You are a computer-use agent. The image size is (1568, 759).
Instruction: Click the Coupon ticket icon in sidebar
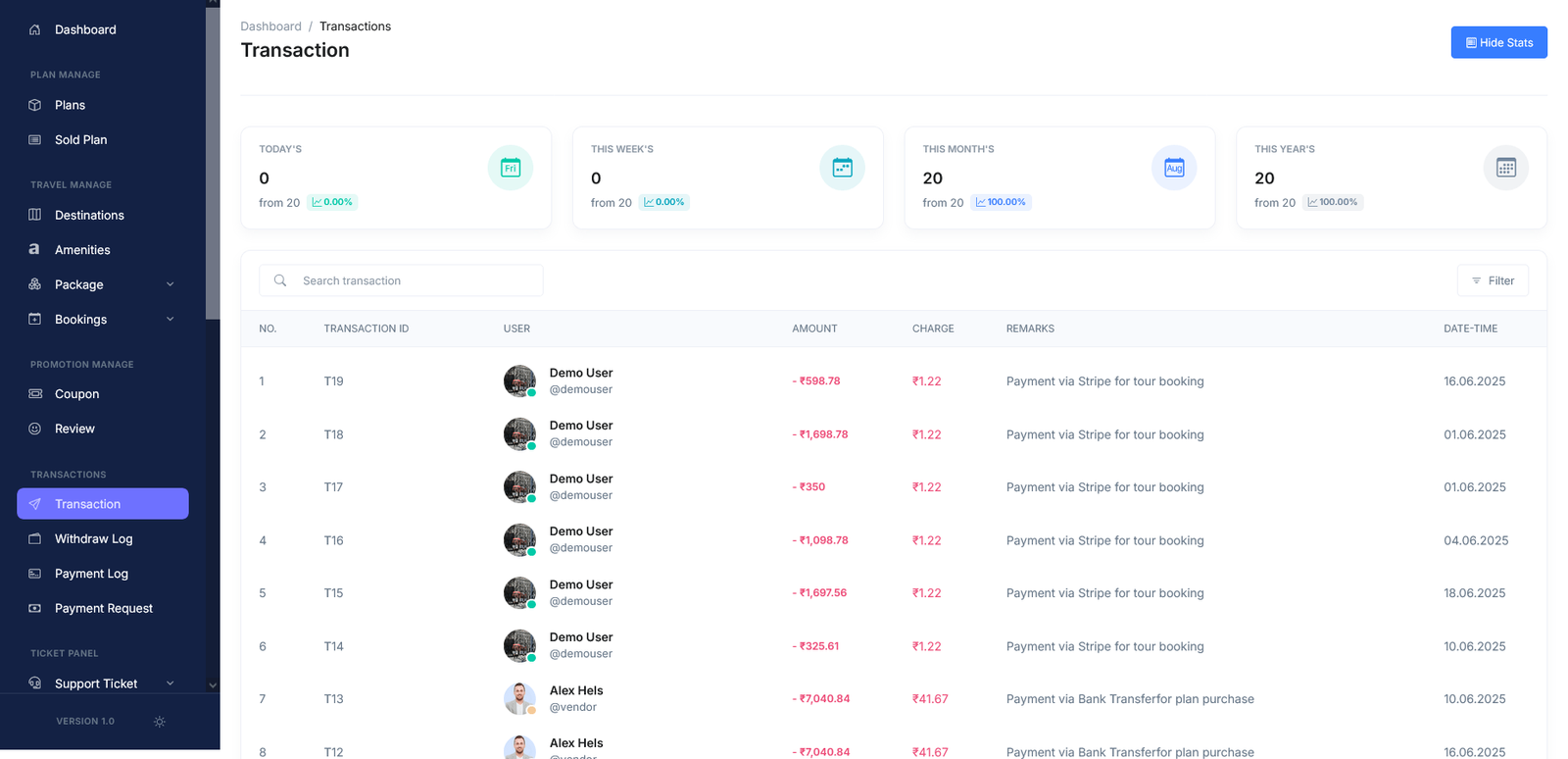tap(35, 394)
